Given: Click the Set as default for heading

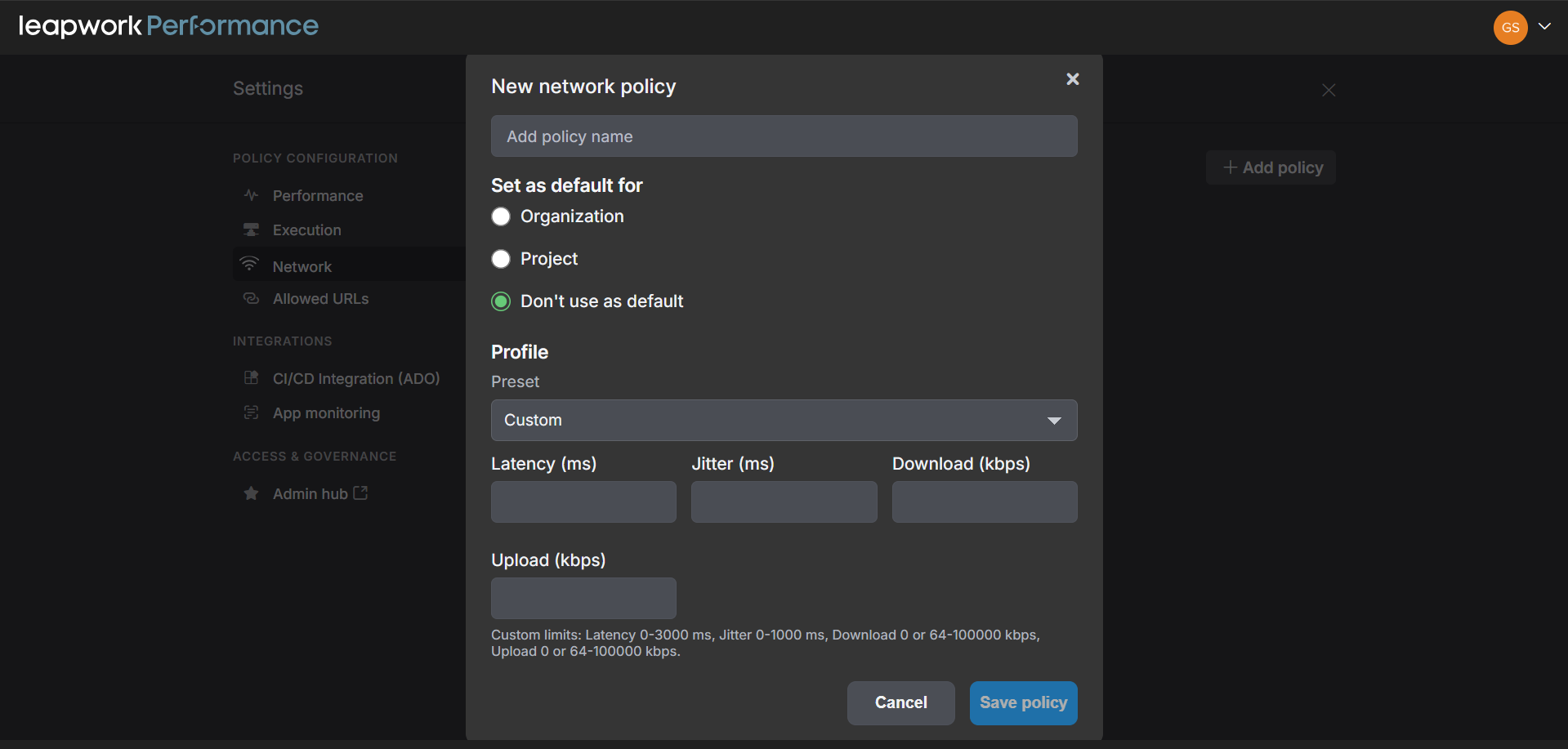Looking at the screenshot, I should [x=567, y=185].
